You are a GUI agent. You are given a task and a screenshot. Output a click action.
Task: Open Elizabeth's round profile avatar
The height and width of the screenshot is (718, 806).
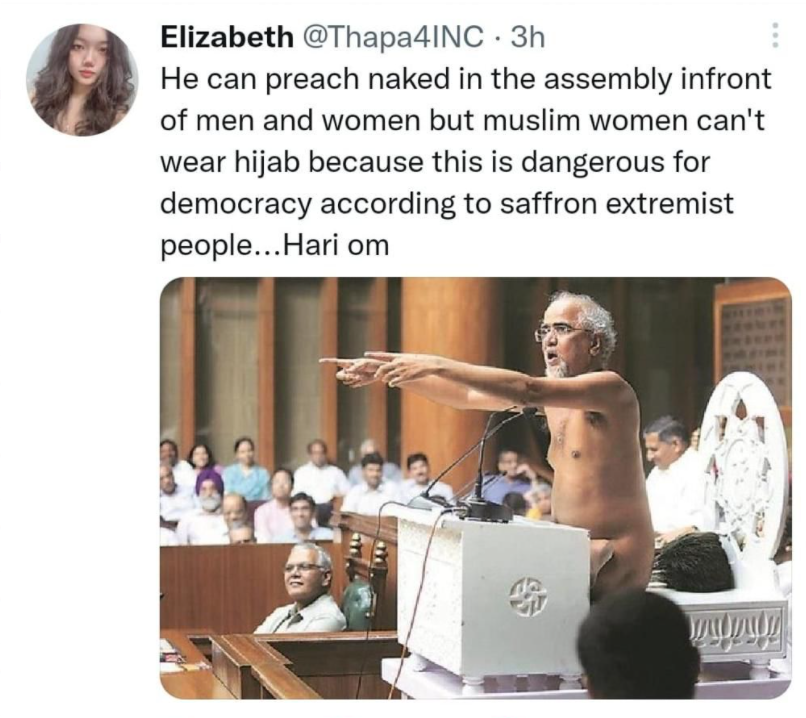(x=82, y=80)
